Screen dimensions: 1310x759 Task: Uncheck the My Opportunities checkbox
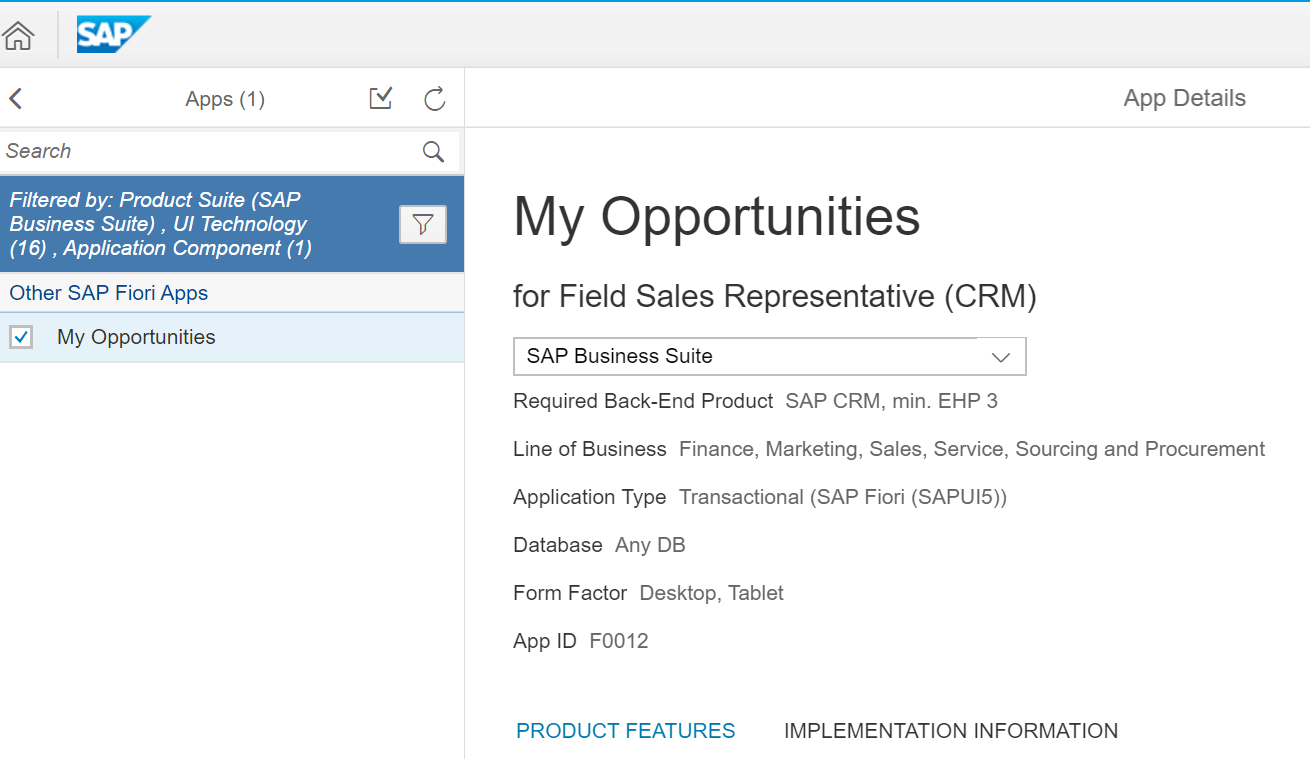[x=21, y=337]
